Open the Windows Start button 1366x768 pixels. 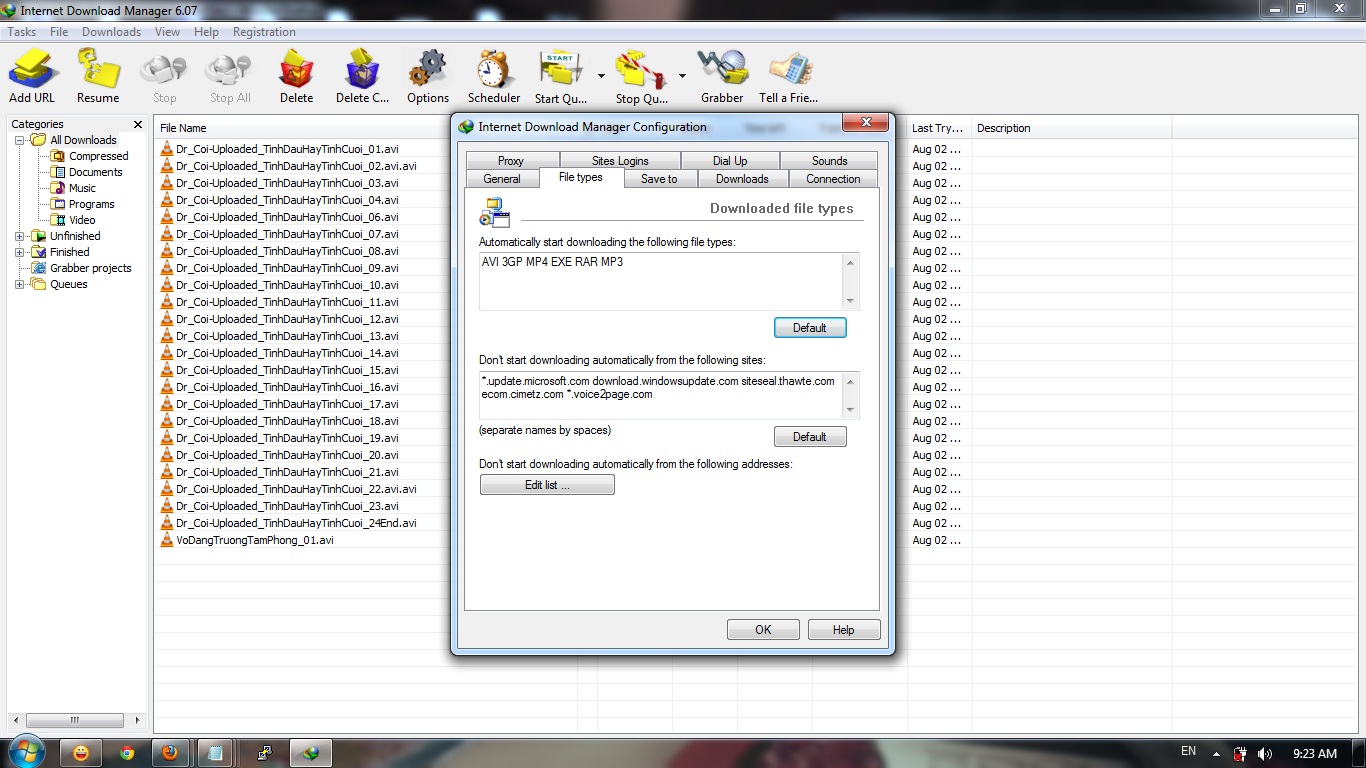click(25, 752)
